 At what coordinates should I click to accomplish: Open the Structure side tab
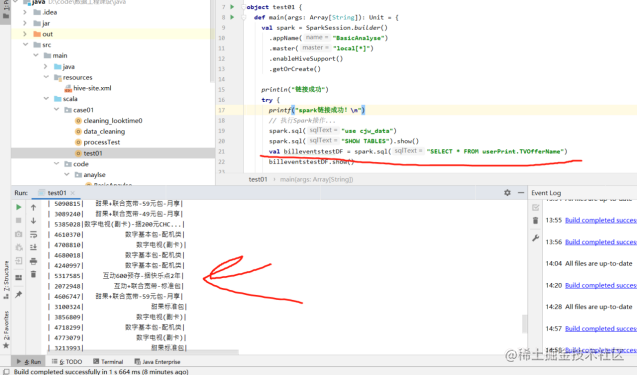[x=6, y=280]
